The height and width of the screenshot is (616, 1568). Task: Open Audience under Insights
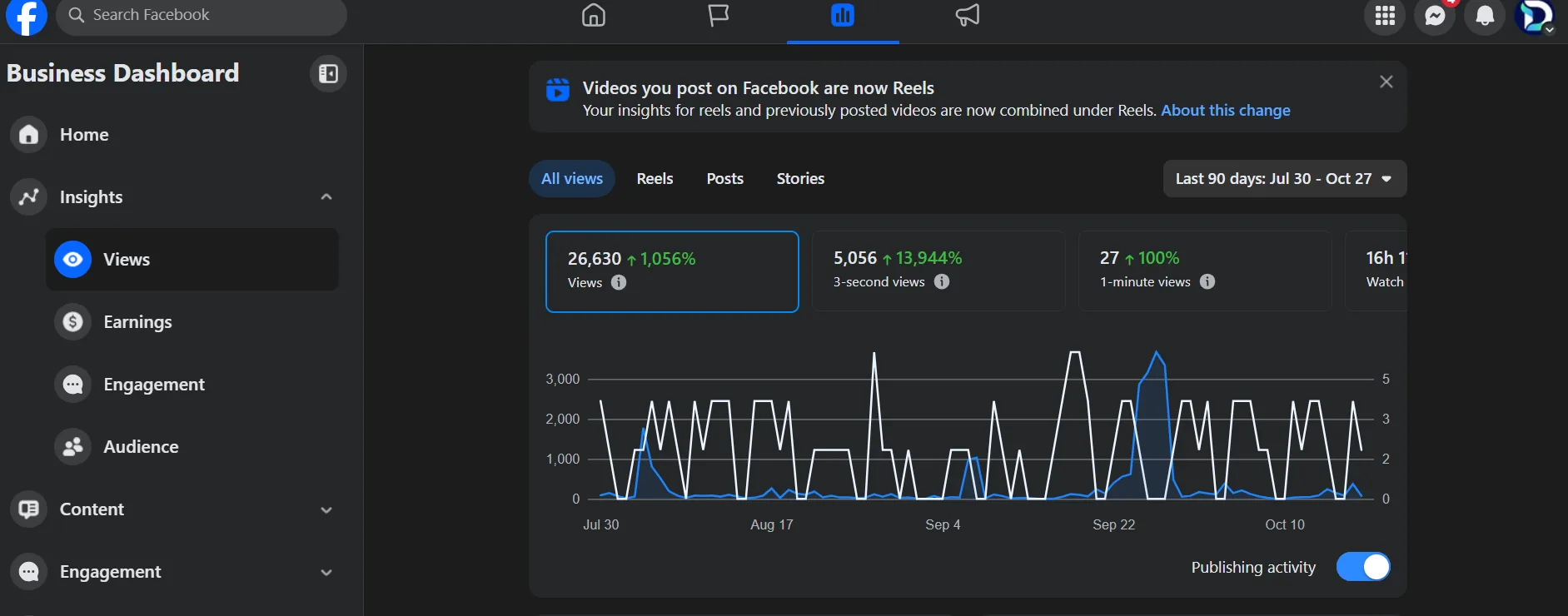[x=192, y=447]
